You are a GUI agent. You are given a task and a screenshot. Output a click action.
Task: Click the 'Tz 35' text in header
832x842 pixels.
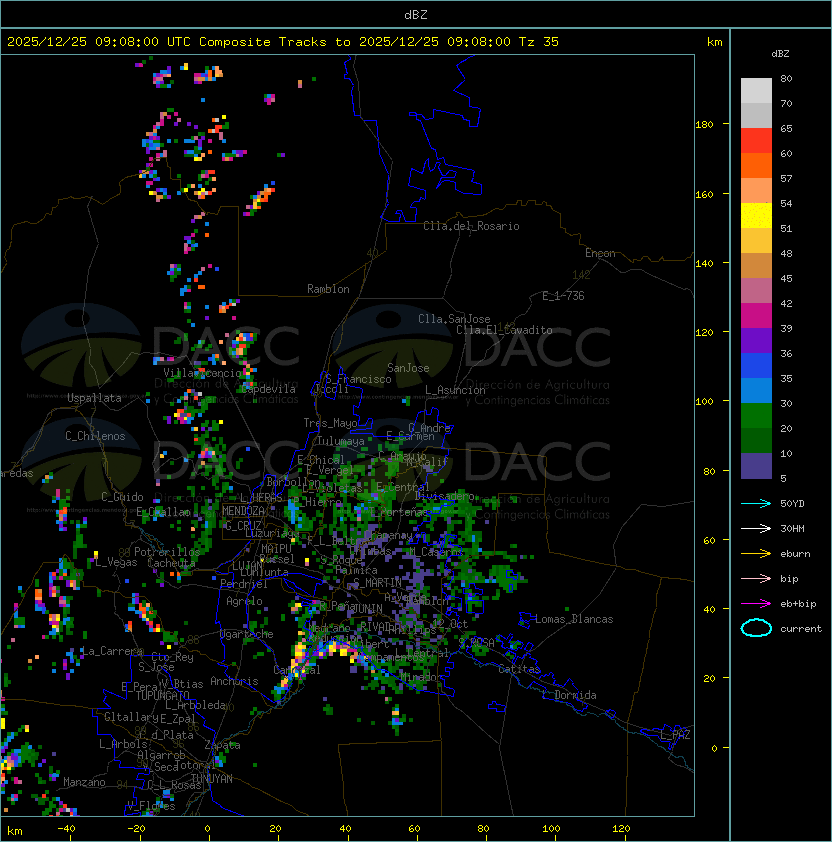click(x=539, y=42)
